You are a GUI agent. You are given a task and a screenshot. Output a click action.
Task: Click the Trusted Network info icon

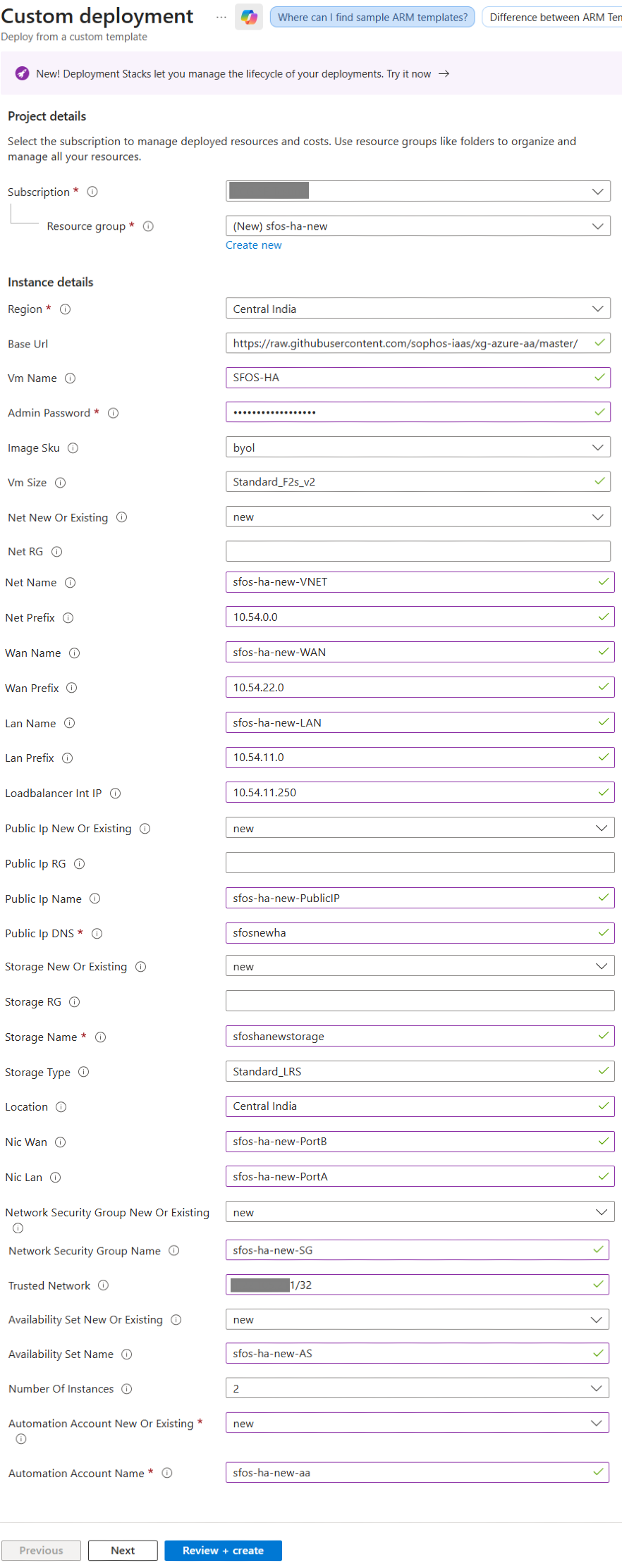[x=104, y=1285]
